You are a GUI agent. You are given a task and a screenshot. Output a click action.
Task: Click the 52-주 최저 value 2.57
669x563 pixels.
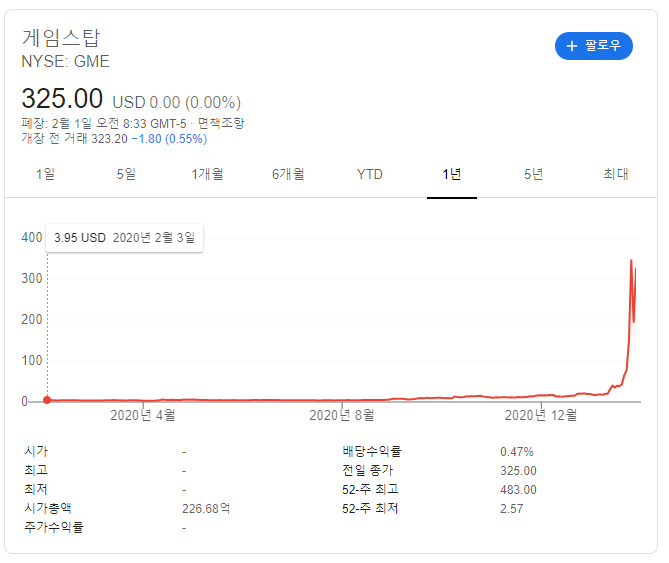(x=512, y=509)
